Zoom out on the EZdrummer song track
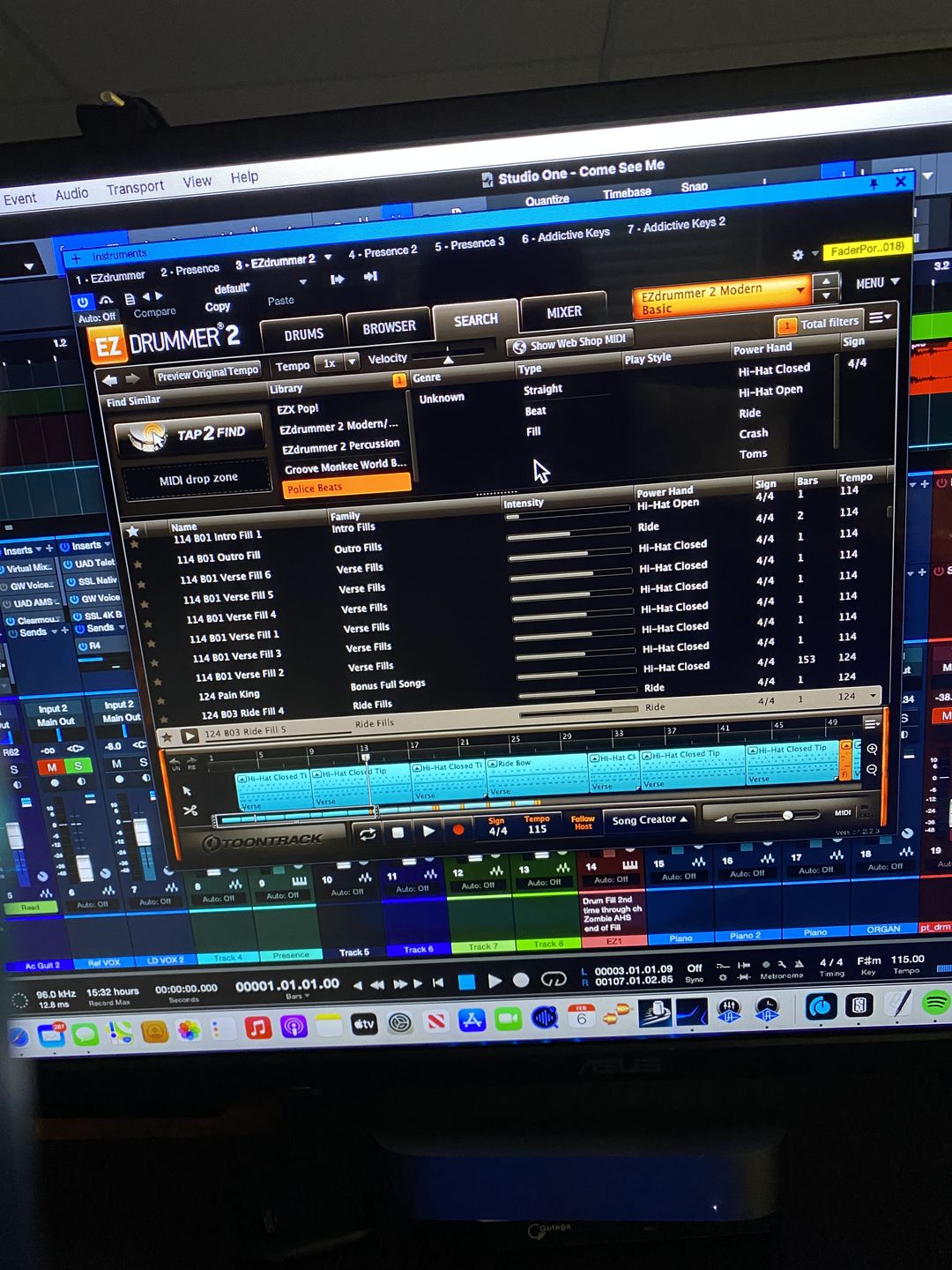 [x=872, y=770]
